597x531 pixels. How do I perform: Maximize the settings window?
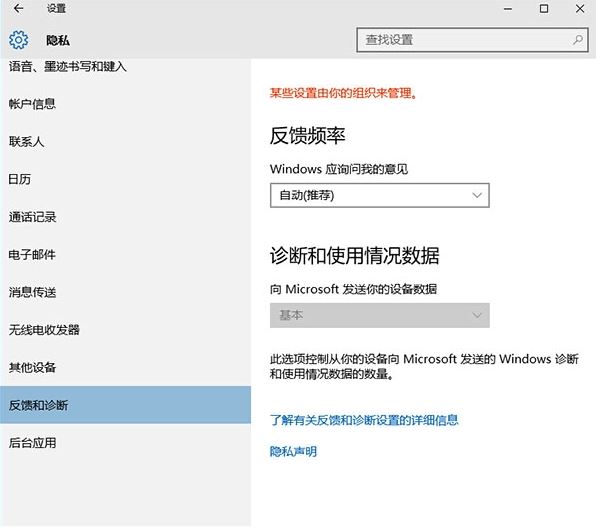[x=544, y=8]
